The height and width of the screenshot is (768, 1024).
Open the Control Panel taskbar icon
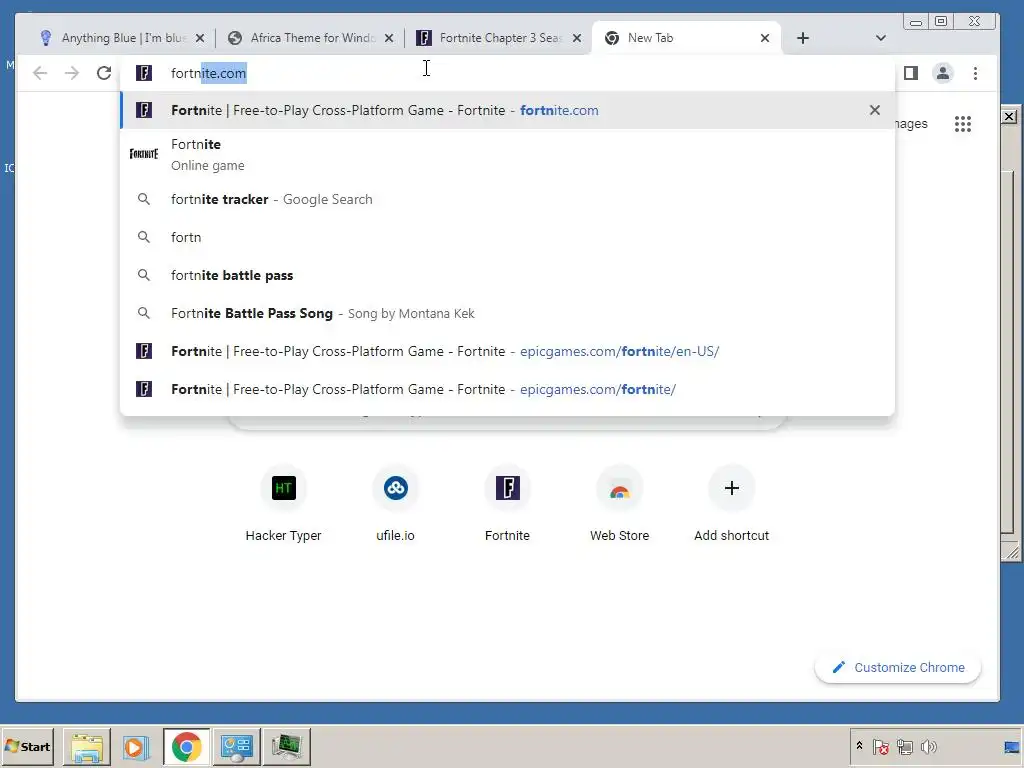[x=236, y=746]
